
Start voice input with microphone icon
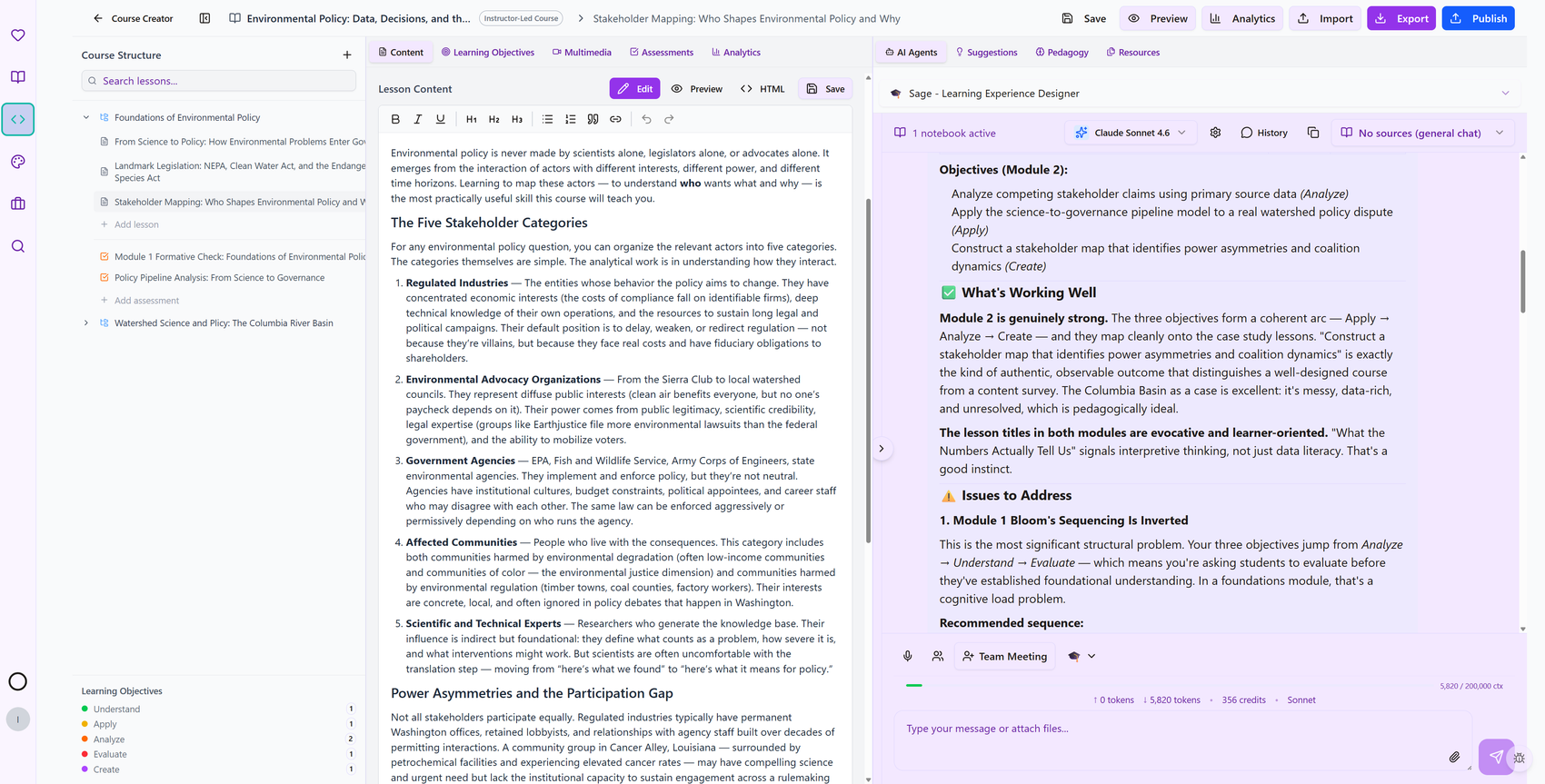pyautogui.click(x=907, y=656)
